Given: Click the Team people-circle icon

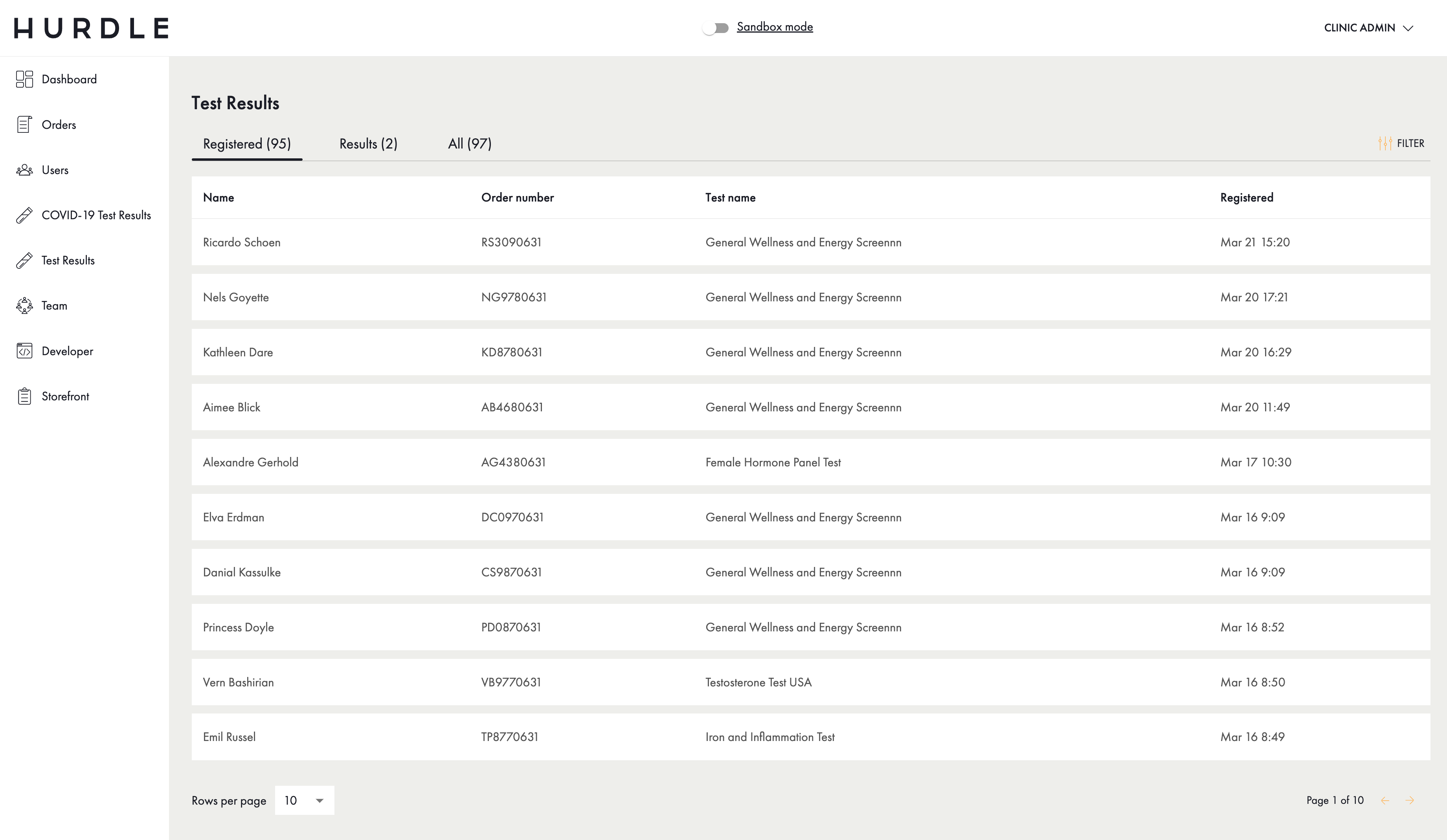Looking at the screenshot, I should [24, 305].
